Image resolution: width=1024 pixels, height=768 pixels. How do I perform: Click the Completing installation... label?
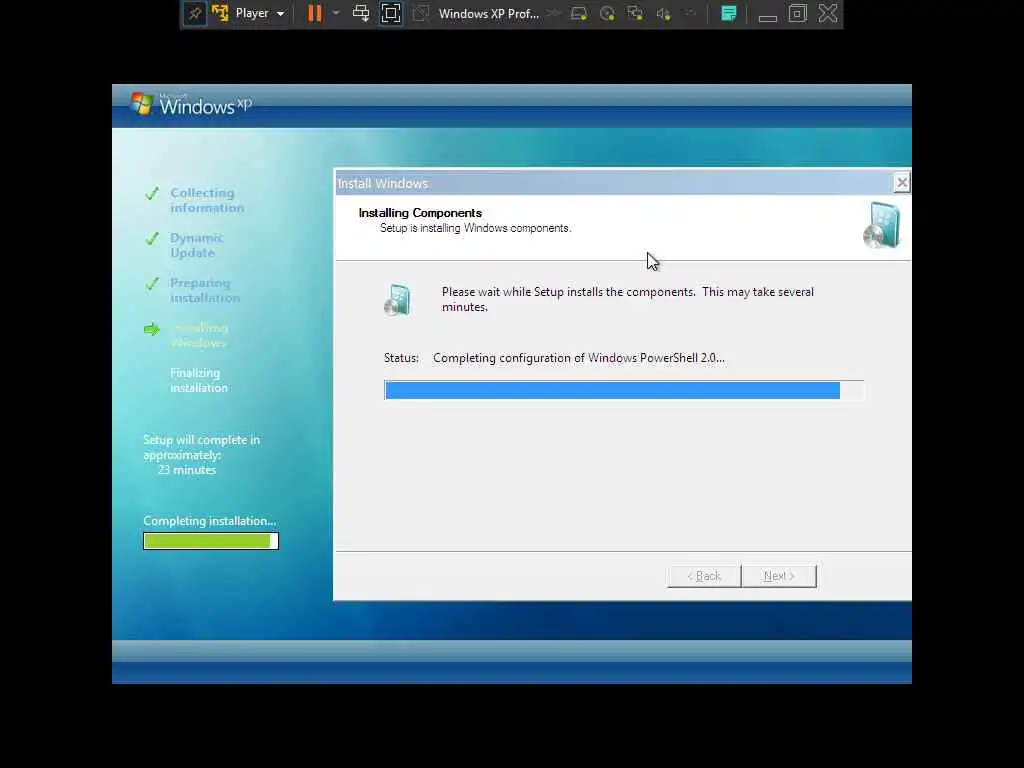click(210, 520)
